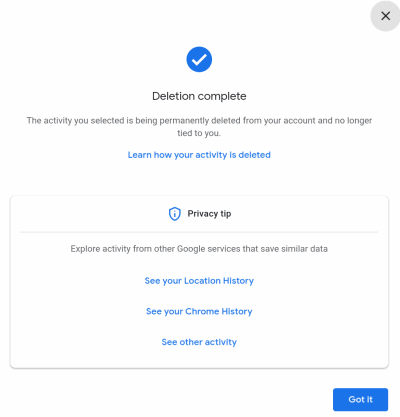Screen dimensions: 400x417
Task: Click the 'i' inside the shield icon
Action: (175, 214)
